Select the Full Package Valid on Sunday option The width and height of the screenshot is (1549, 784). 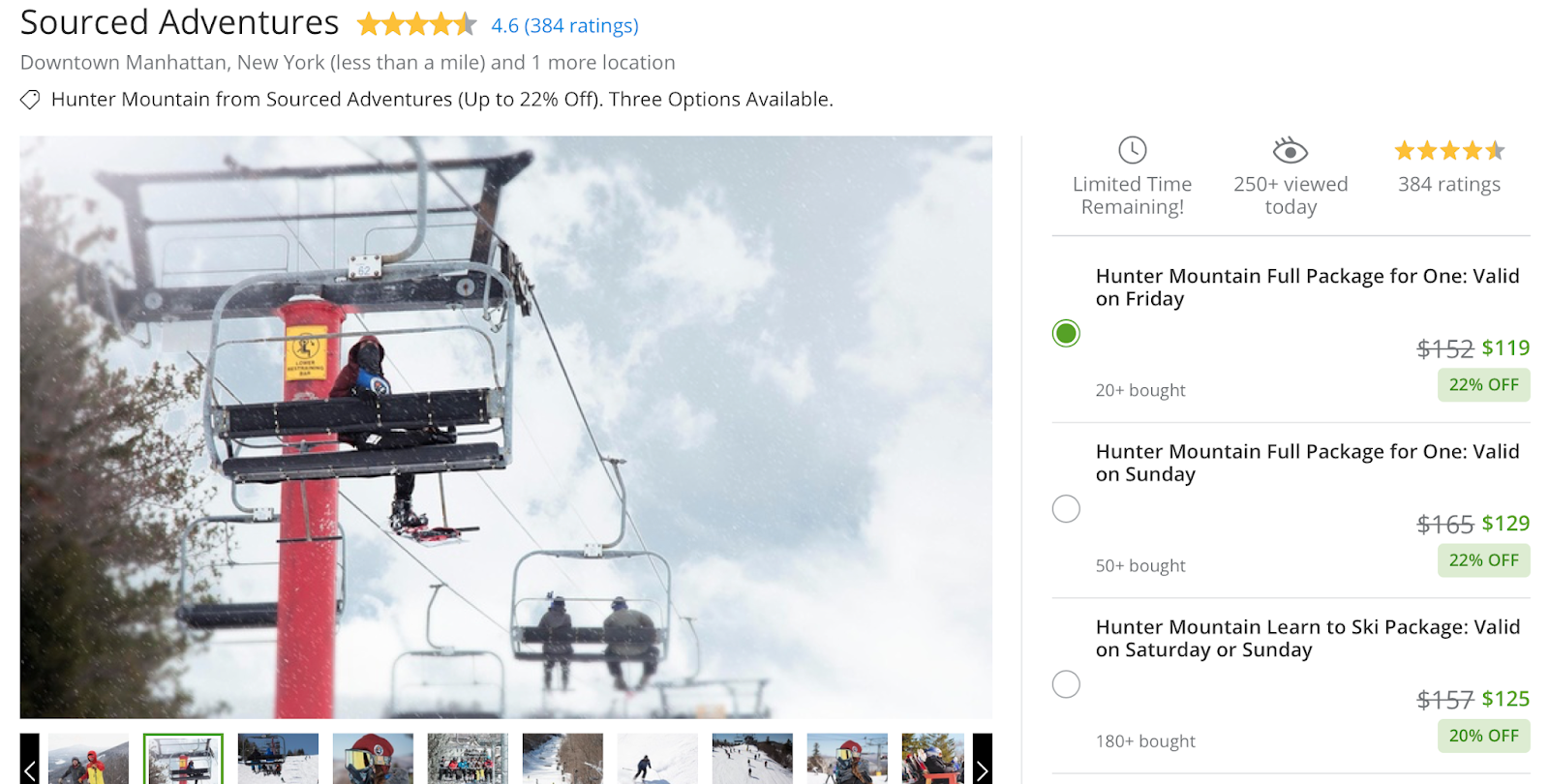tap(1066, 508)
